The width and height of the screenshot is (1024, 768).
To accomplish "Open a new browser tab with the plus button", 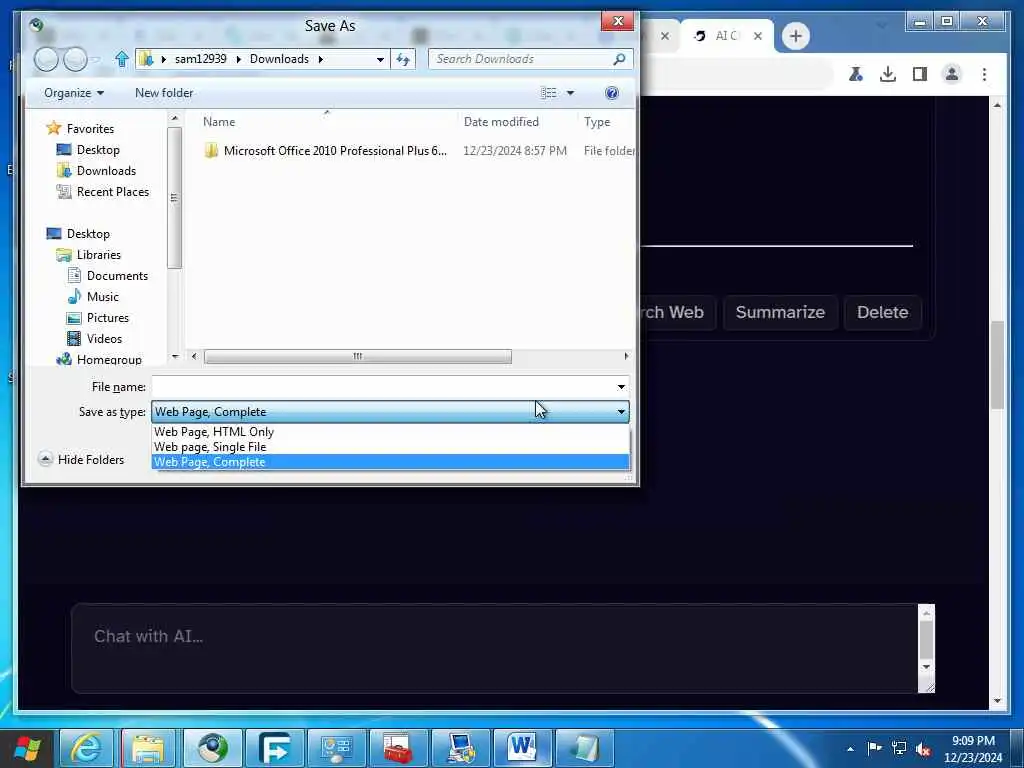I will coord(795,36).
